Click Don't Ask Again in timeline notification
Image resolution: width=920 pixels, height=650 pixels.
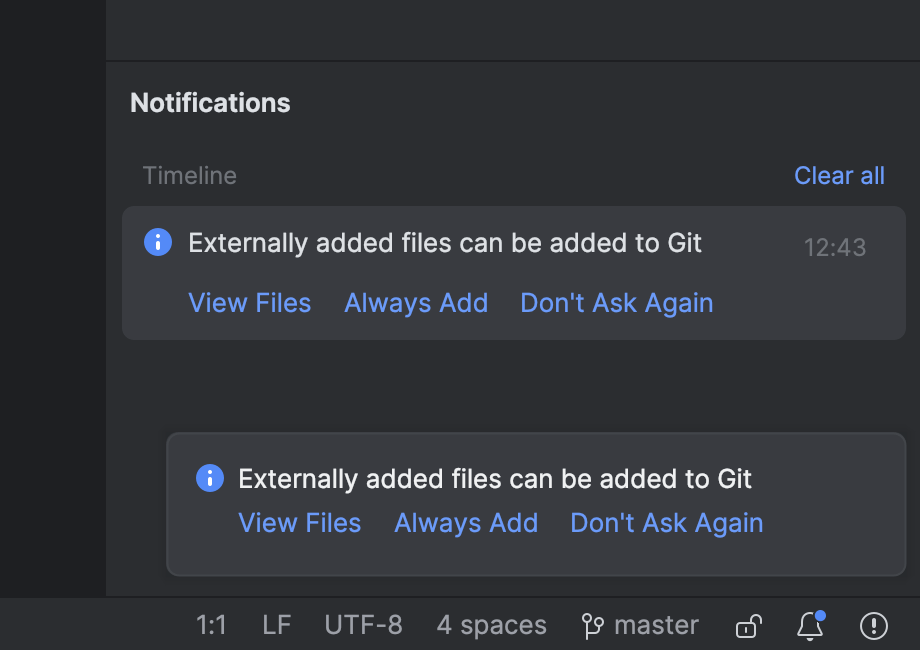click(617, 303)
